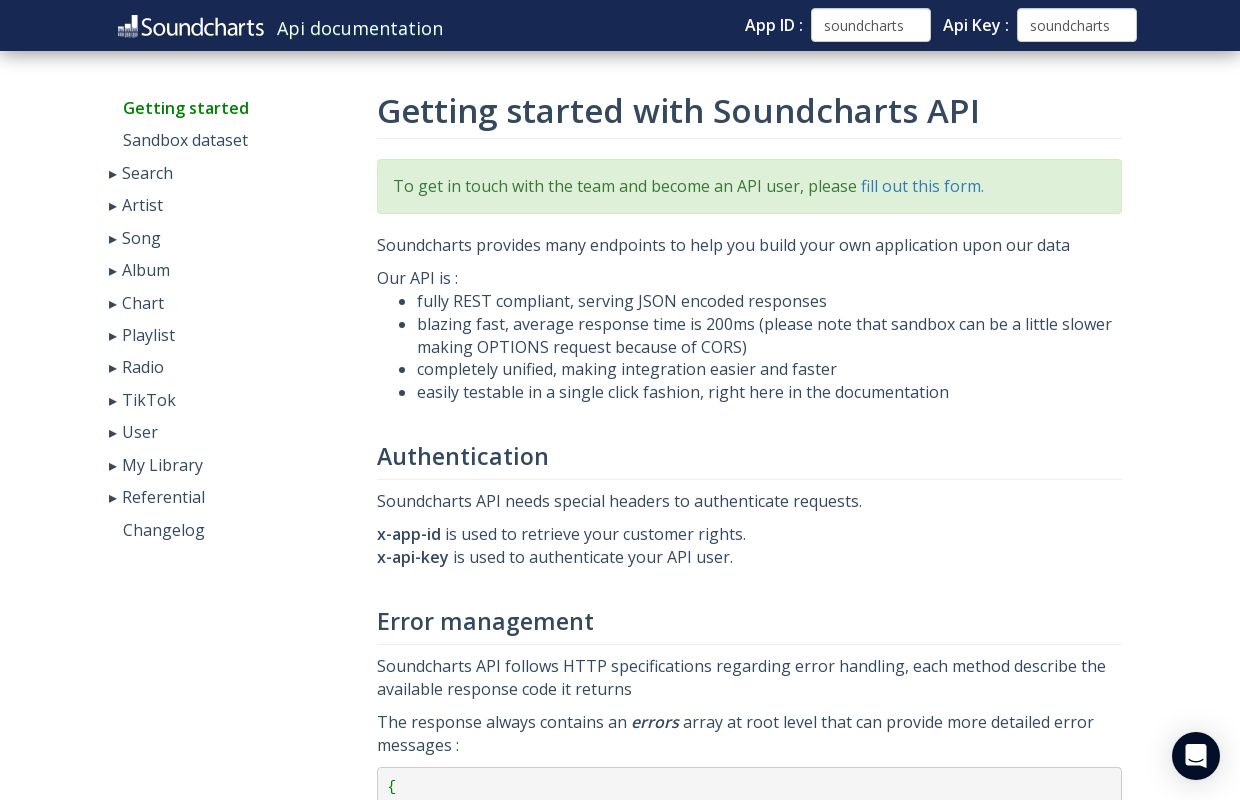Image resolution: width=1240 pixels, height=800 pixels.
Task: Open the Intercom chat bubble
Action: coord(1196,756)
